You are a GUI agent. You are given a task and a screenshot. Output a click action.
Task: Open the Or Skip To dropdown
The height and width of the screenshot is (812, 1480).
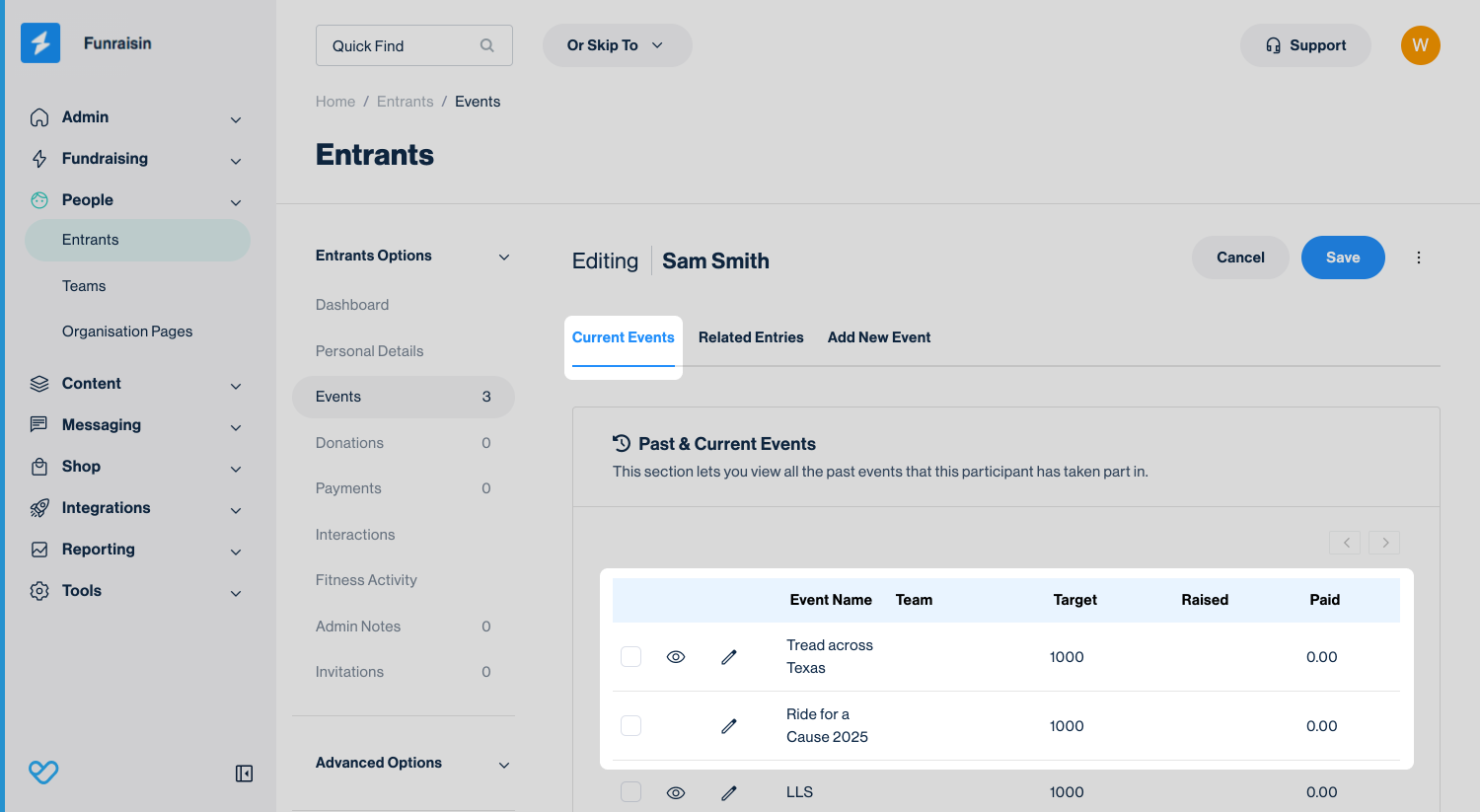pyautogui.click(x=617, y=45)
